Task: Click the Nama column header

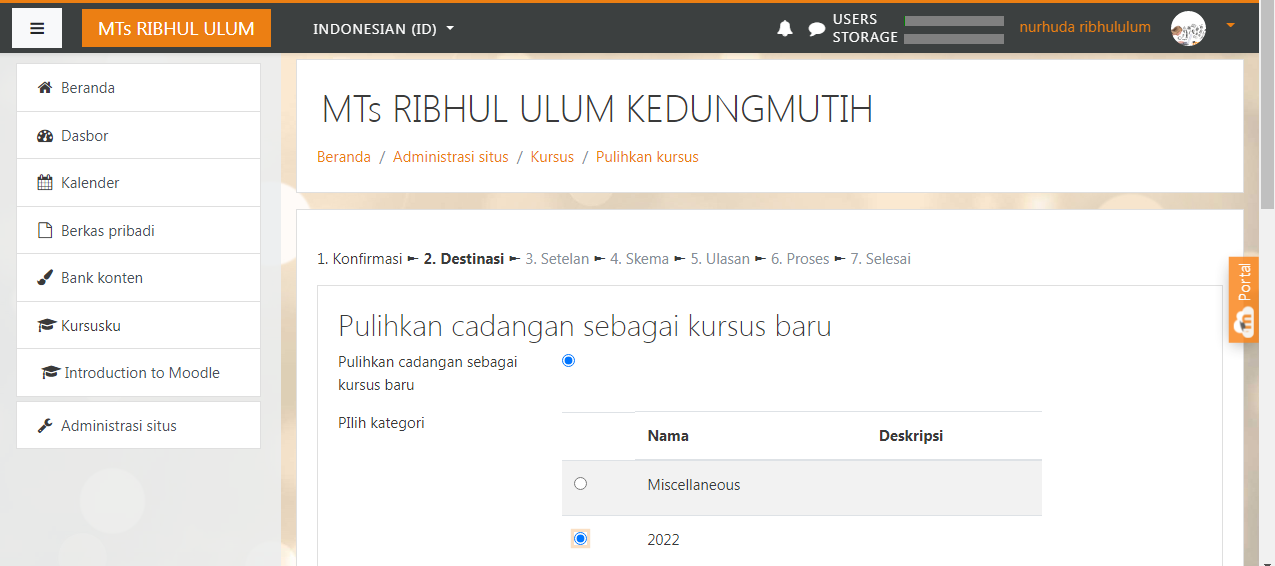Action: click(668, 436)
